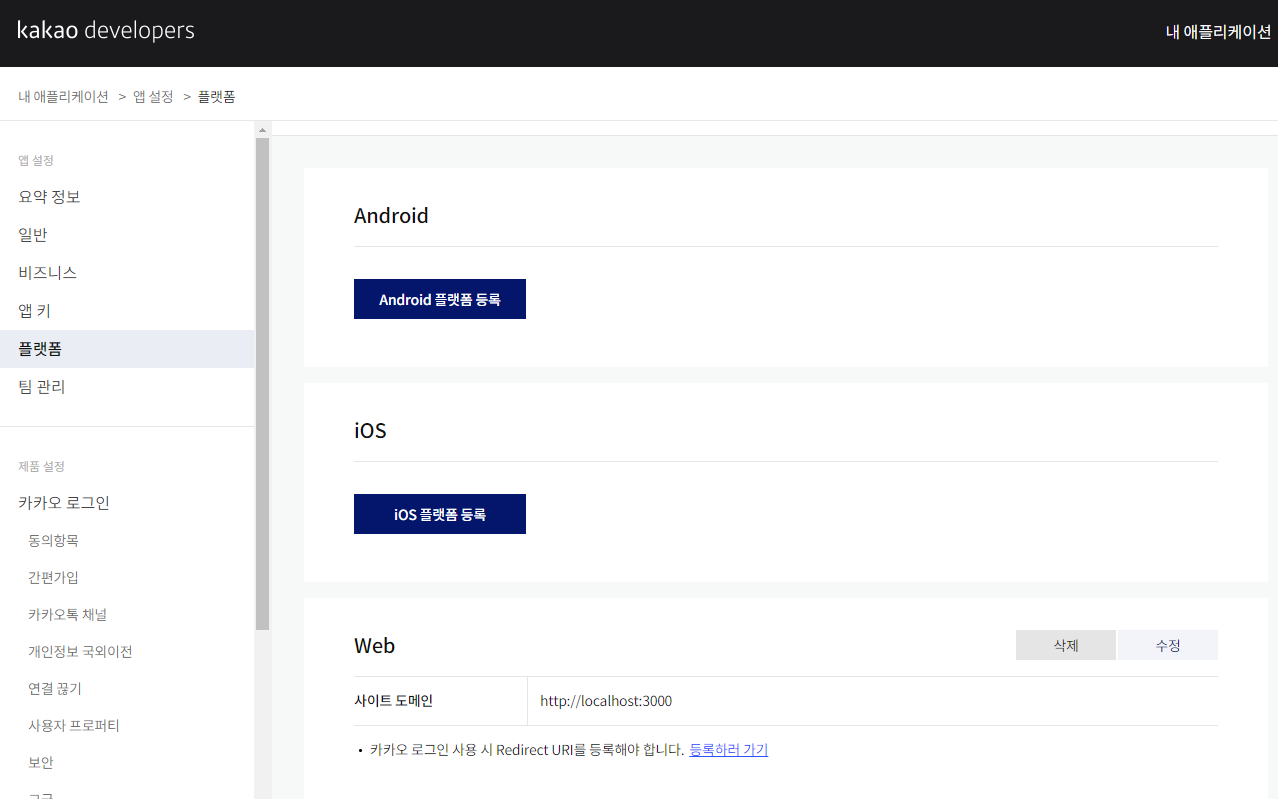The height and width of the screenshot is (799, 1278).
Task: Select 일반 sidebar menu item
Action: tap(33, 235)
